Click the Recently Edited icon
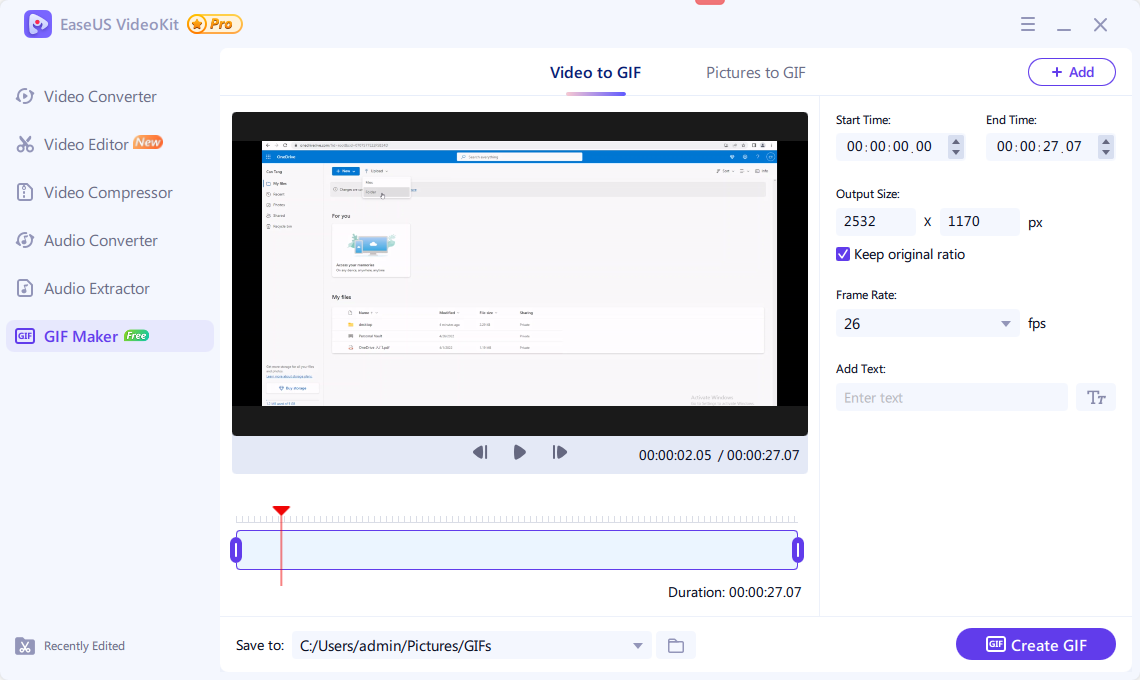This screenshot has height=680, width=1140. 25,646
